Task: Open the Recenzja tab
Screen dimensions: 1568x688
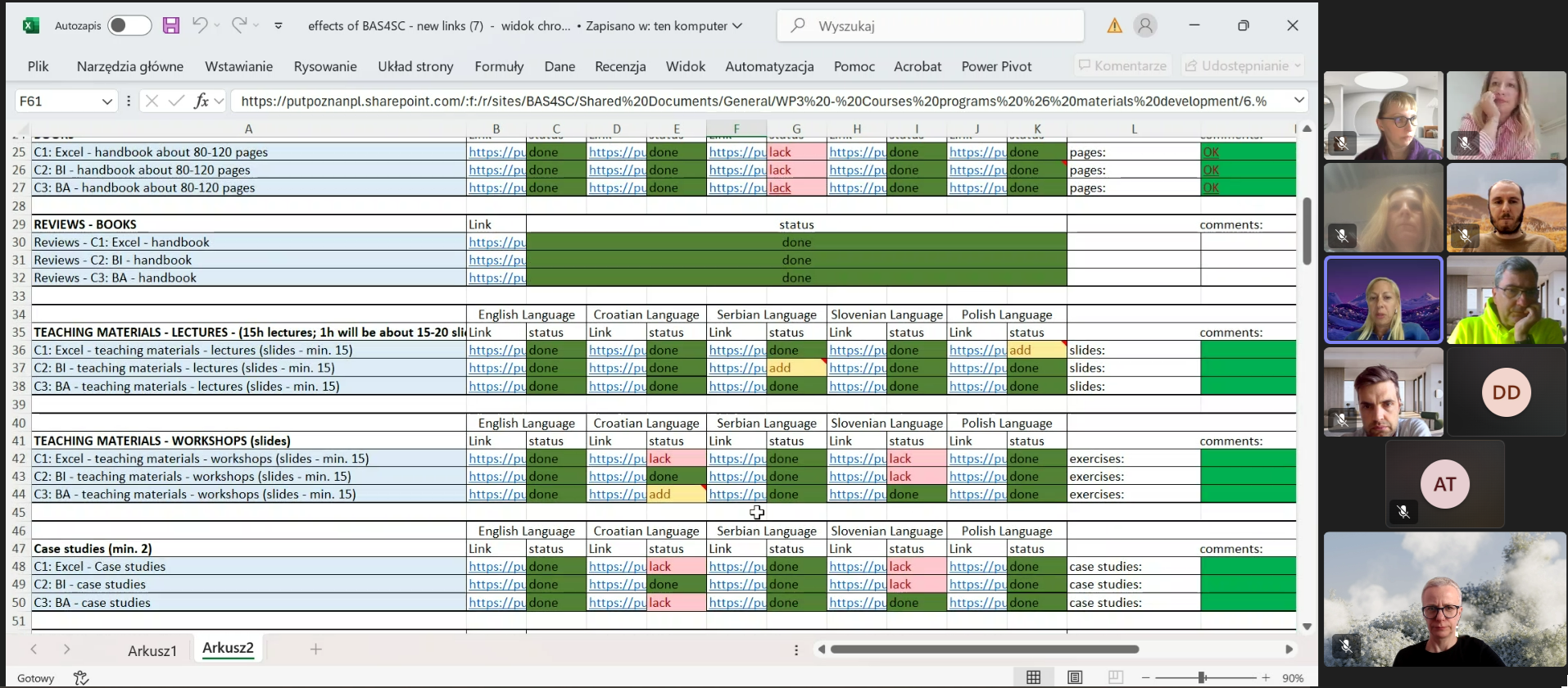Action: pyautogui.click(x=620, y=66)
